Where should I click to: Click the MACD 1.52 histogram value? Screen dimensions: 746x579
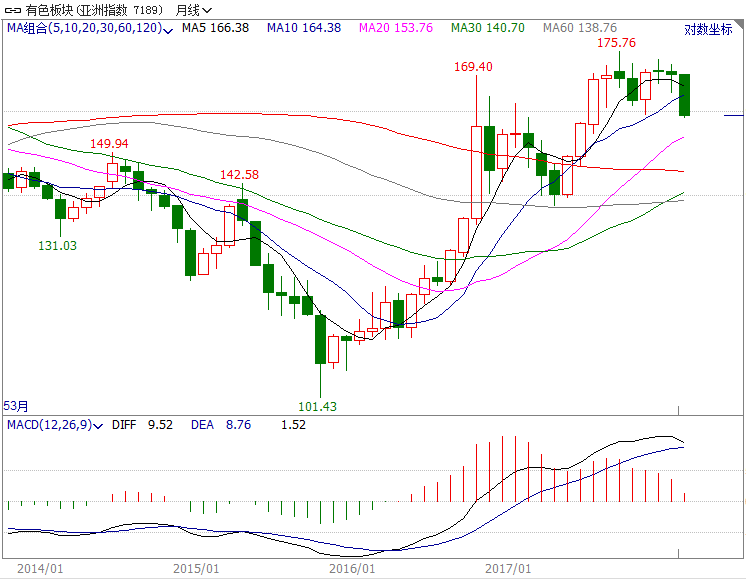click(x=293, y=424)
